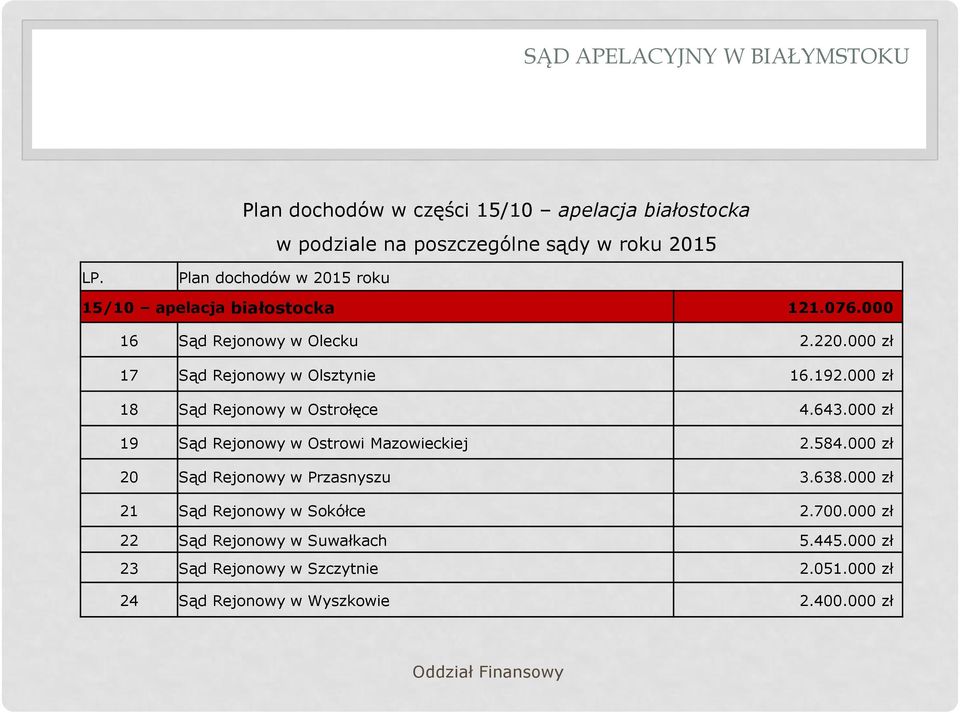Viewport: 960px width, 713px height.
Task: Click 'Sąd Rejonowy w Suwałkach'
Action: pos(282,540)
